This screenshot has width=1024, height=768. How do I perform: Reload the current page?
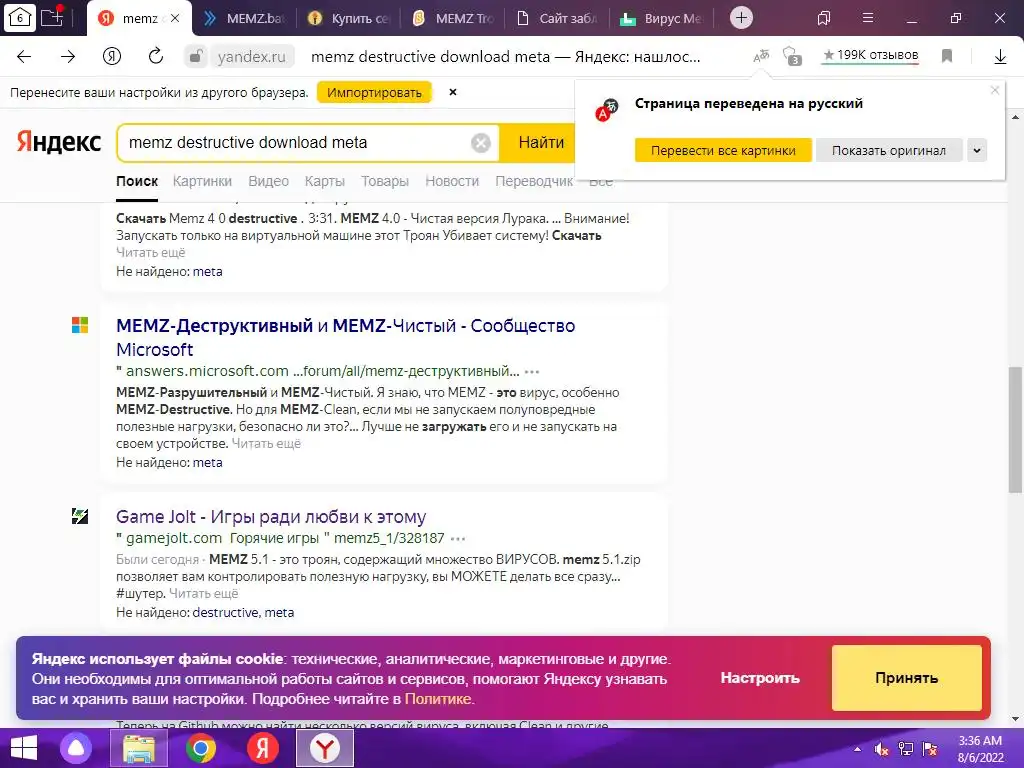coord(155,57)
